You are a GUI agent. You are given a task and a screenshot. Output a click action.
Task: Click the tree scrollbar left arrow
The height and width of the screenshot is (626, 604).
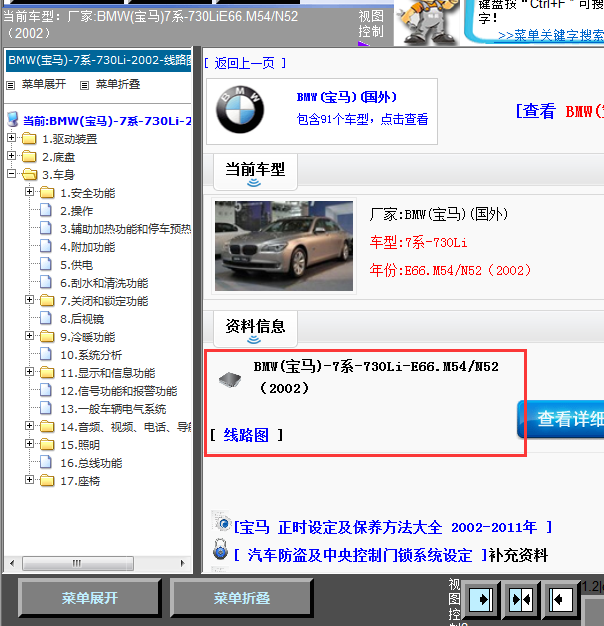pyautogui.click(x=12, y=563)
